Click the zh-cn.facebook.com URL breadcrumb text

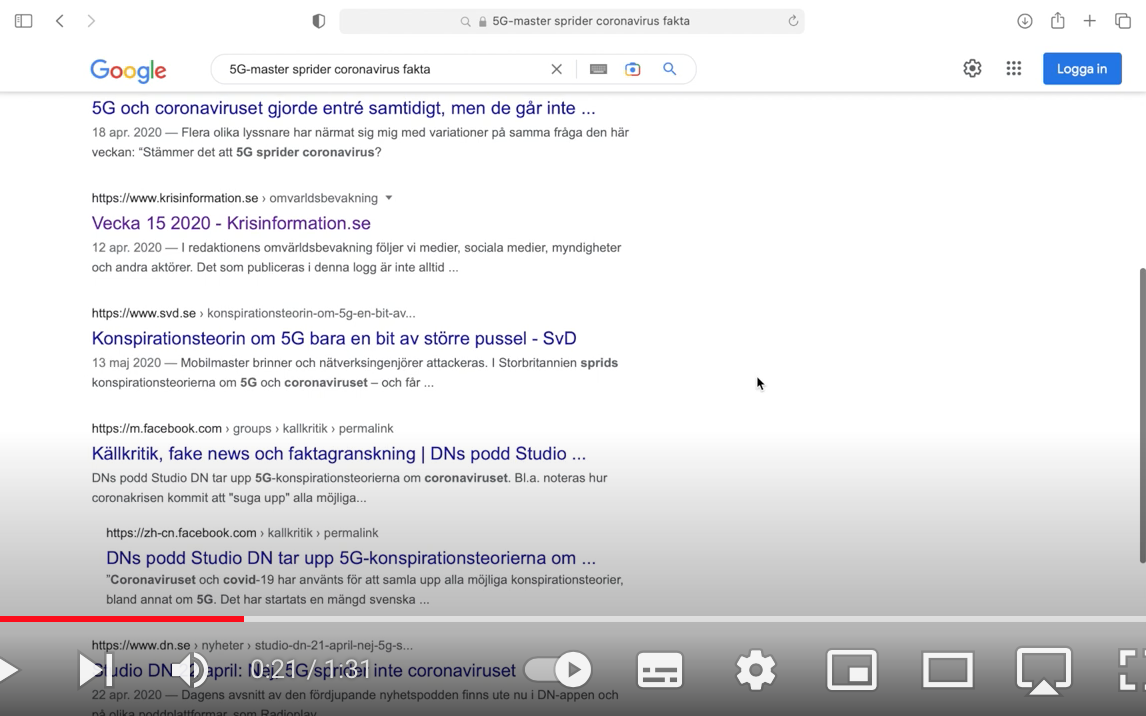[242, 533]
